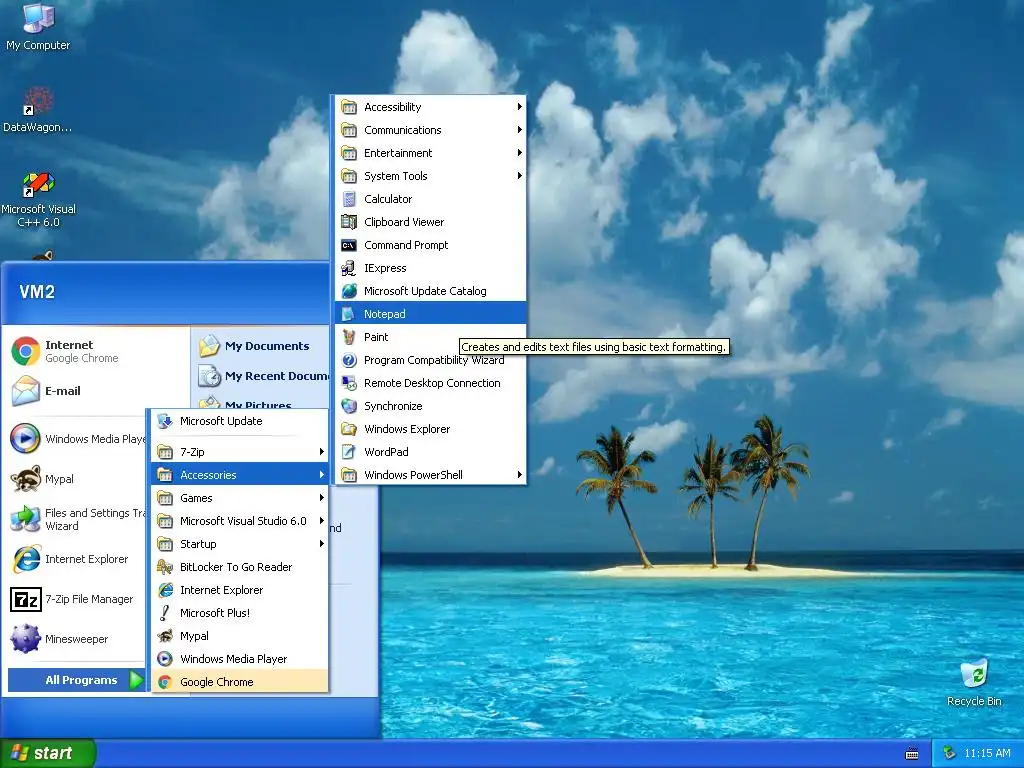Click the Start button
The image size is (1024, 768).
(48, 753)
